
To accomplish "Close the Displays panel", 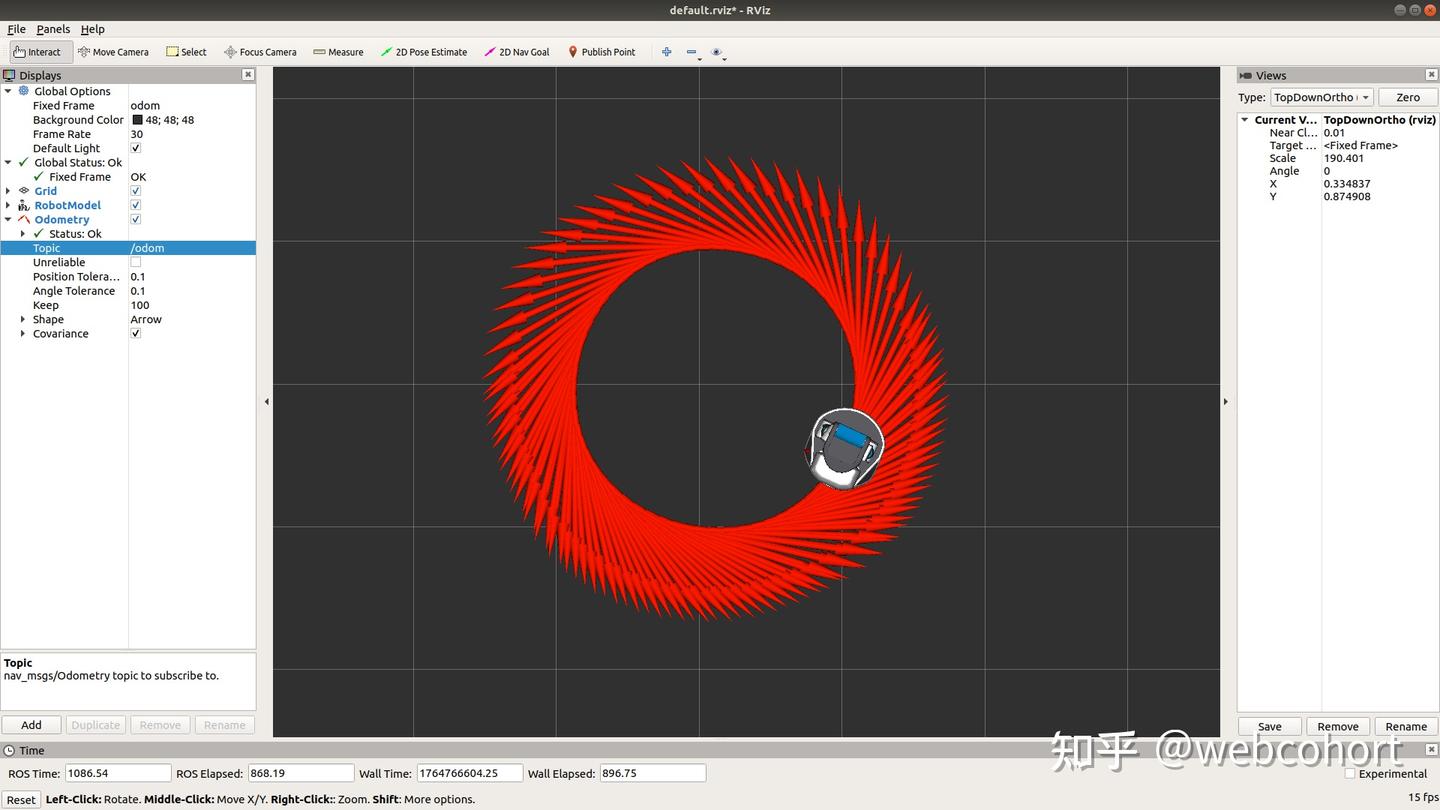I will coord(248,75).
